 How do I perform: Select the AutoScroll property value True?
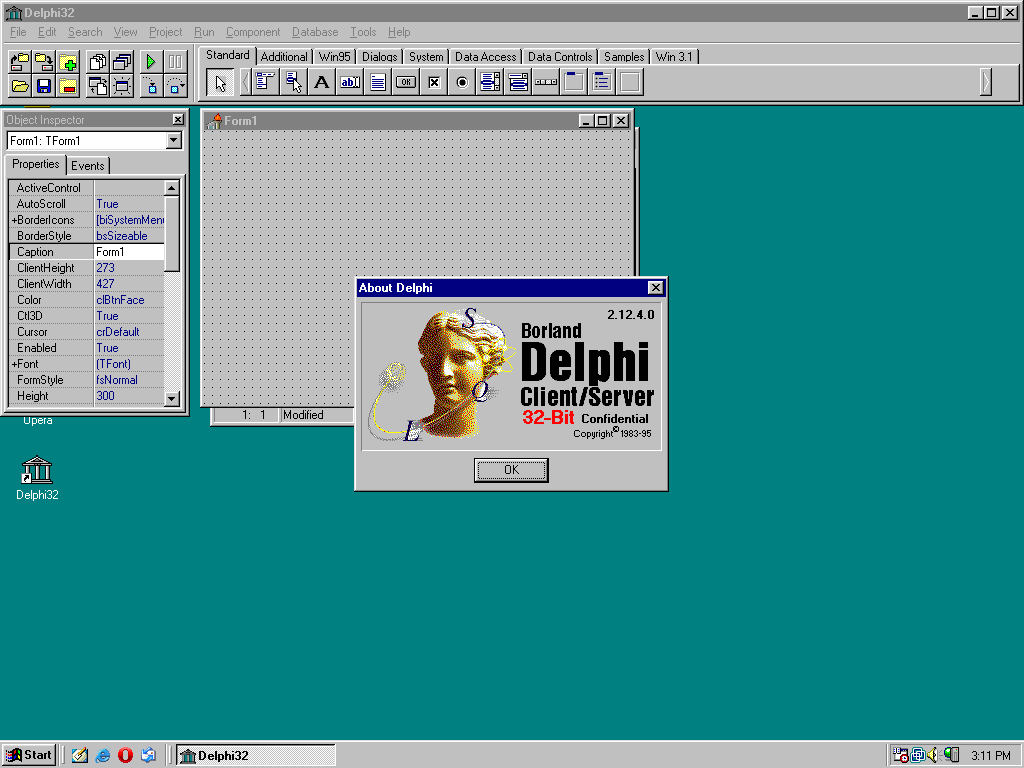point(129,204)
